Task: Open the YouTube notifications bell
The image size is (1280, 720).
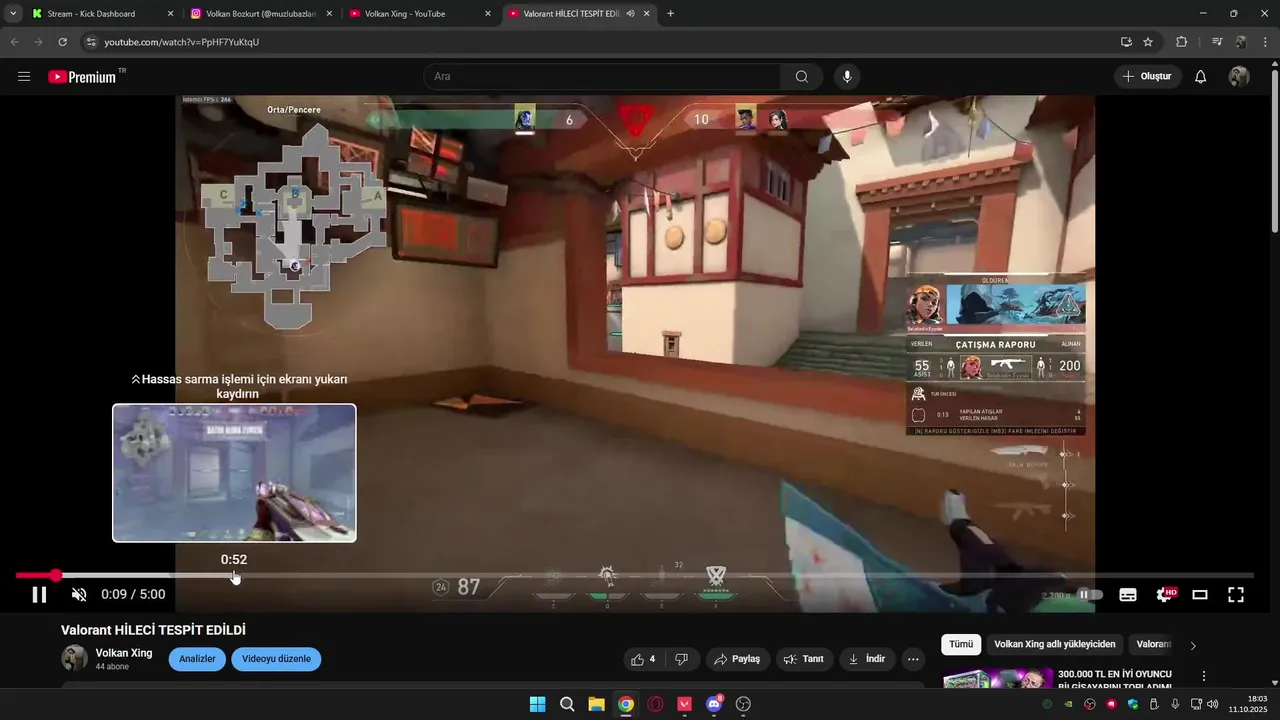Action: 1201,76
